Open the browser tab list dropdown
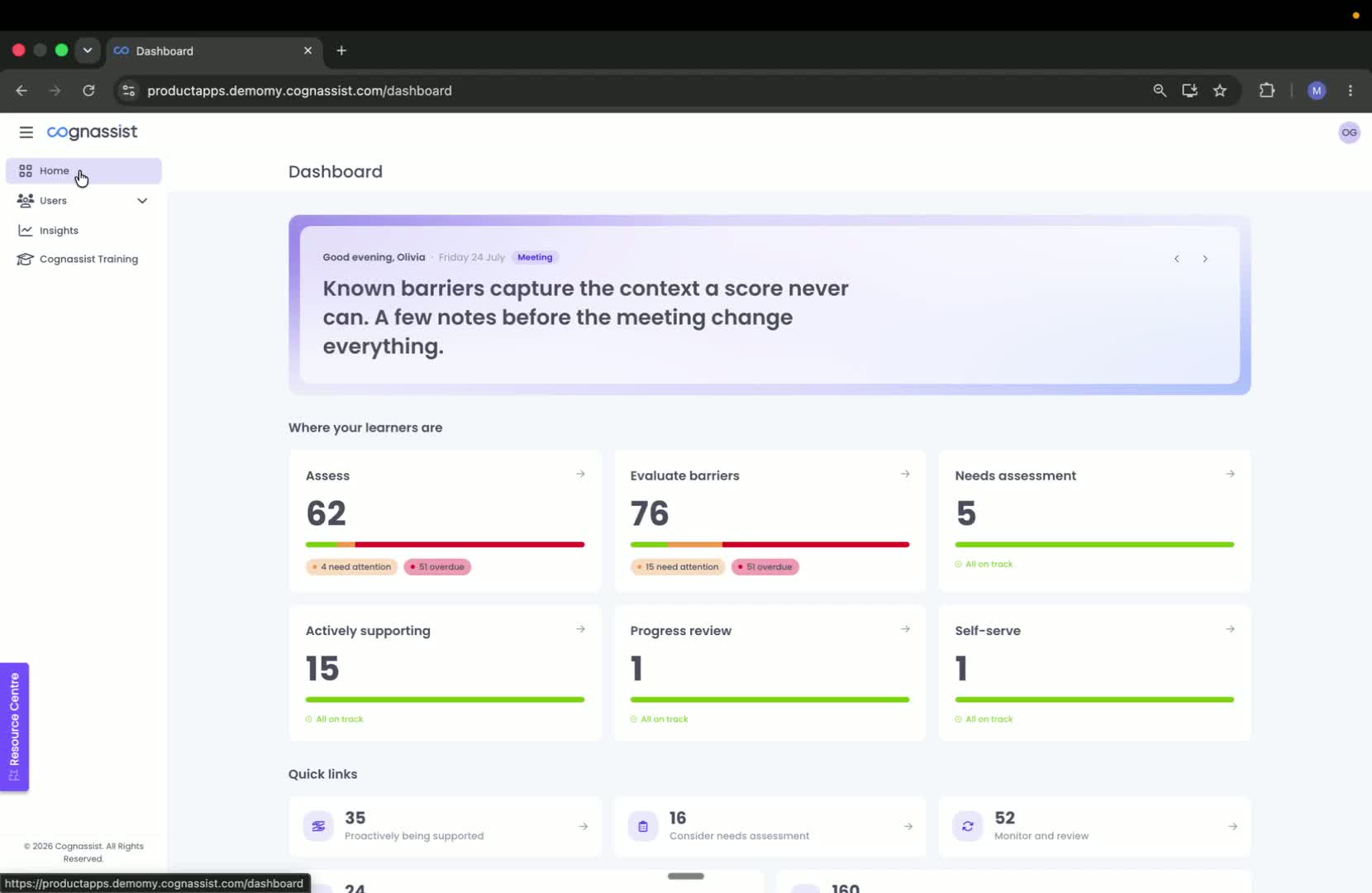 pos(88,50)
